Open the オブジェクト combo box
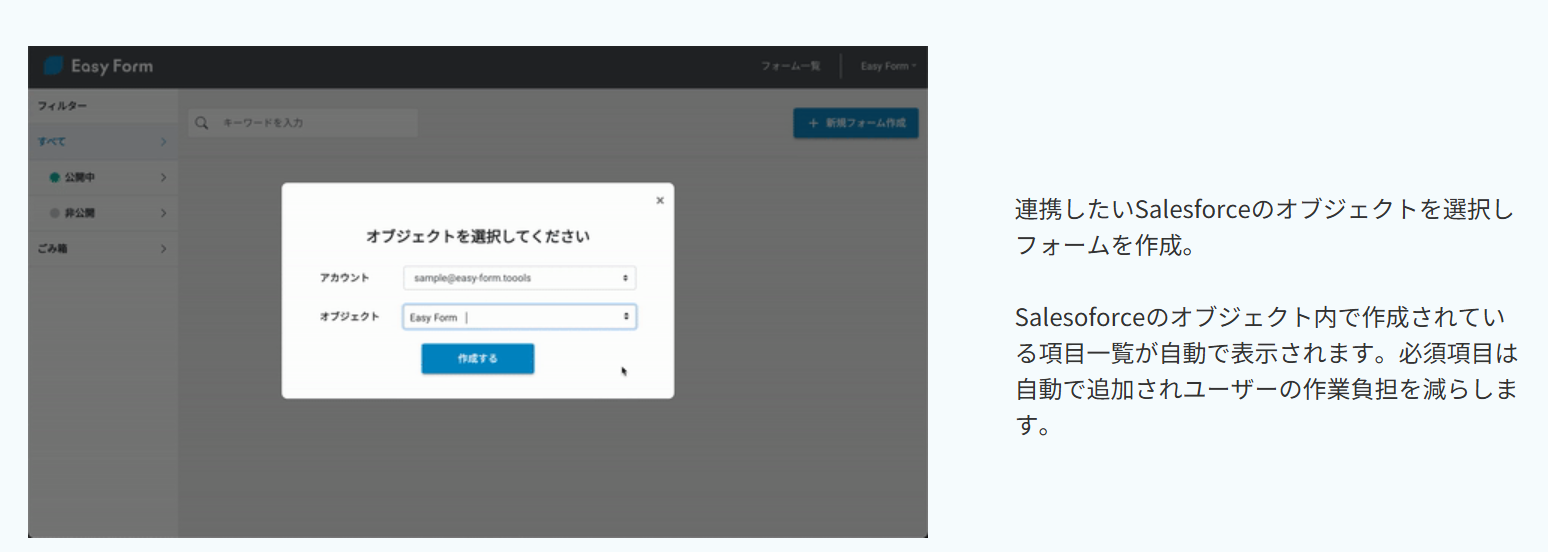Image resolution: width=1548 pixels, height=552 pixels. point(519,317)
